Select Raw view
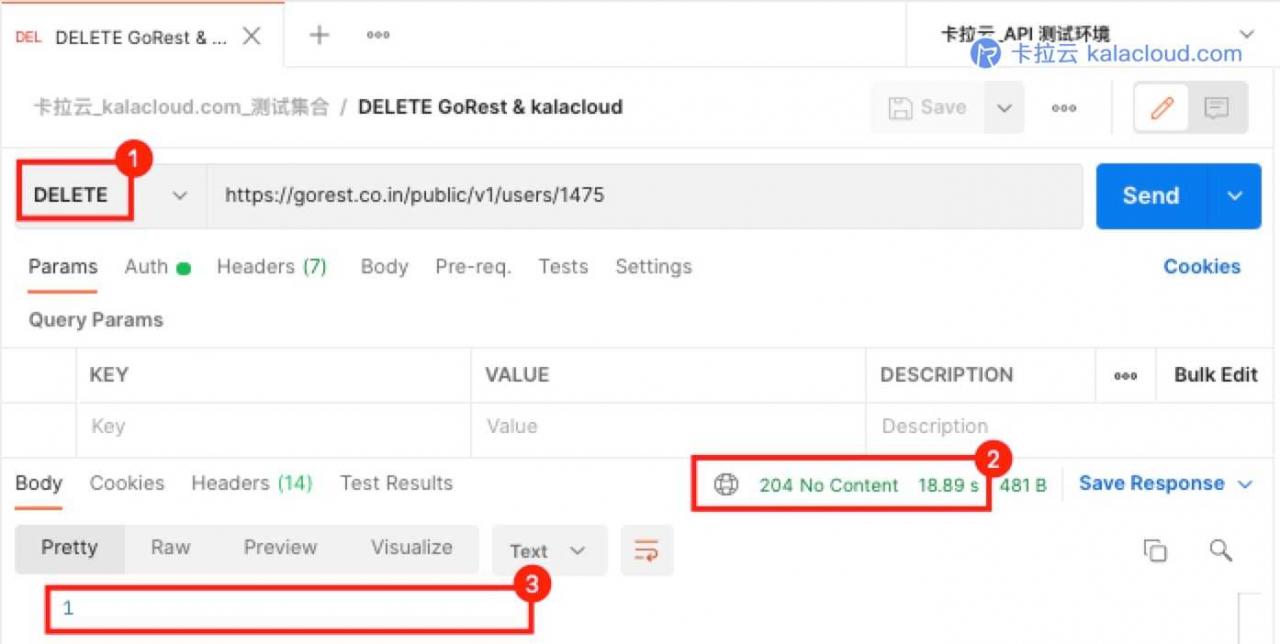The width and height of the screenshot is (1280, 644). coord(171,548)
